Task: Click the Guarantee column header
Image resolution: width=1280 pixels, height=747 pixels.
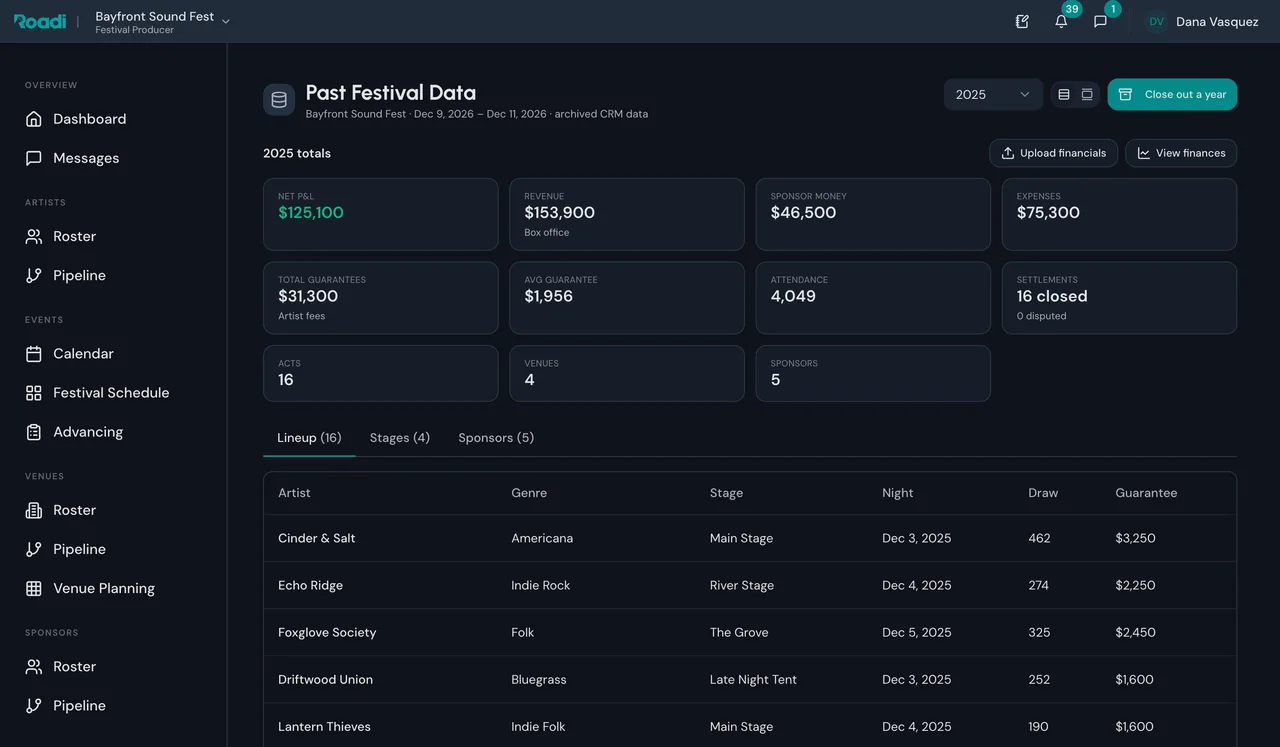Action: coord(1146,493)
